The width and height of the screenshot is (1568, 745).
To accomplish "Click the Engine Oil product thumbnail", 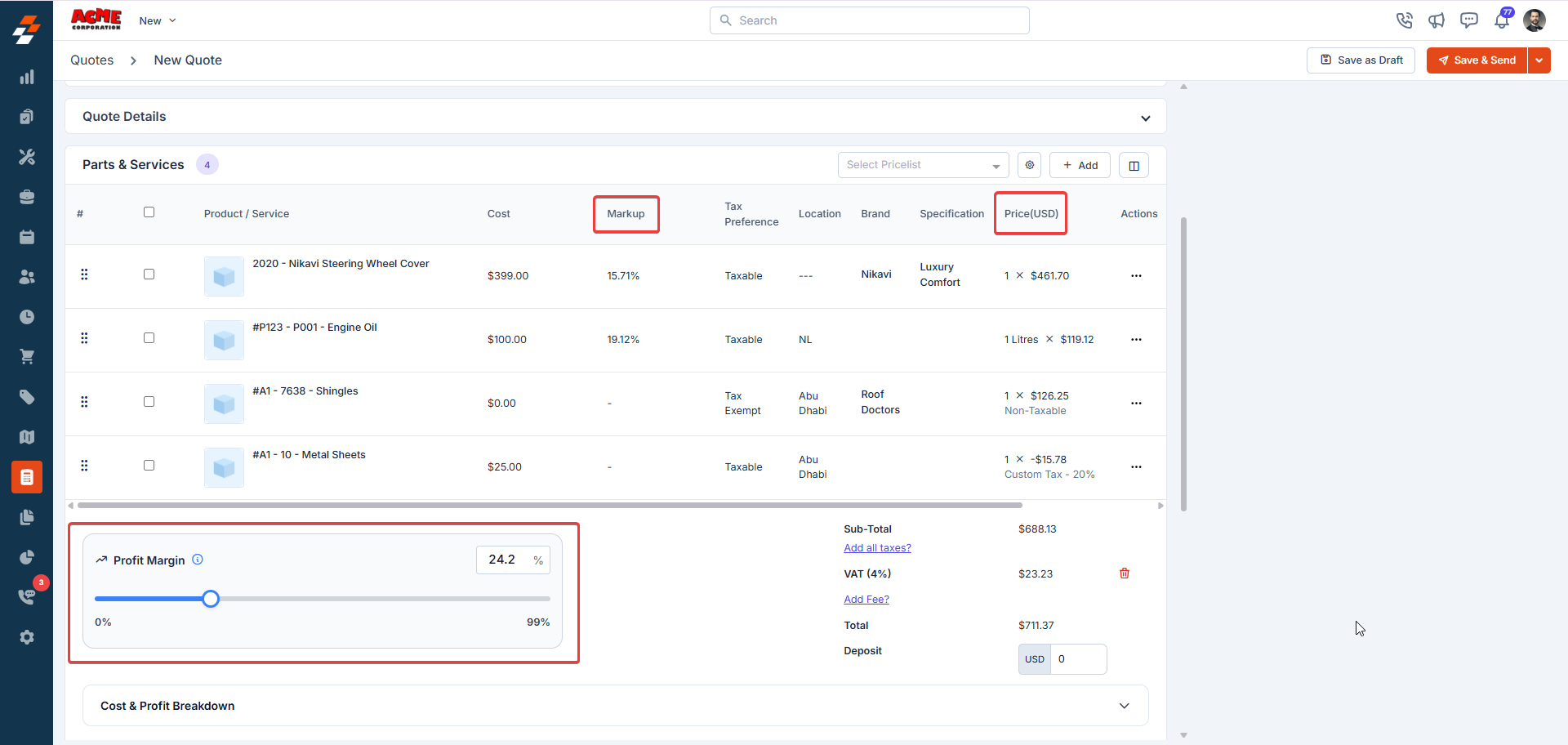I will click(224, 340).
